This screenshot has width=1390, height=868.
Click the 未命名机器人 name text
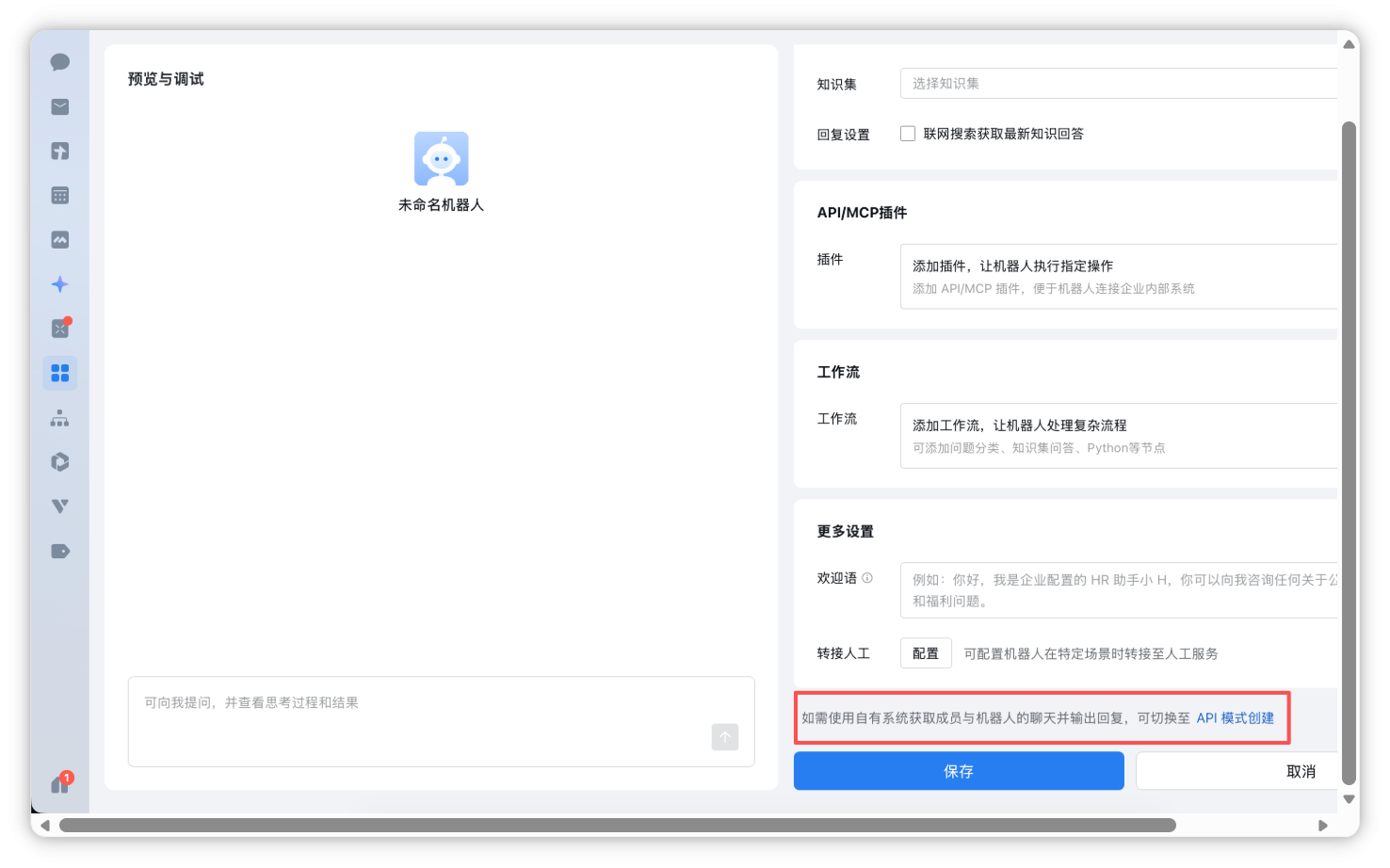[441, 204]
